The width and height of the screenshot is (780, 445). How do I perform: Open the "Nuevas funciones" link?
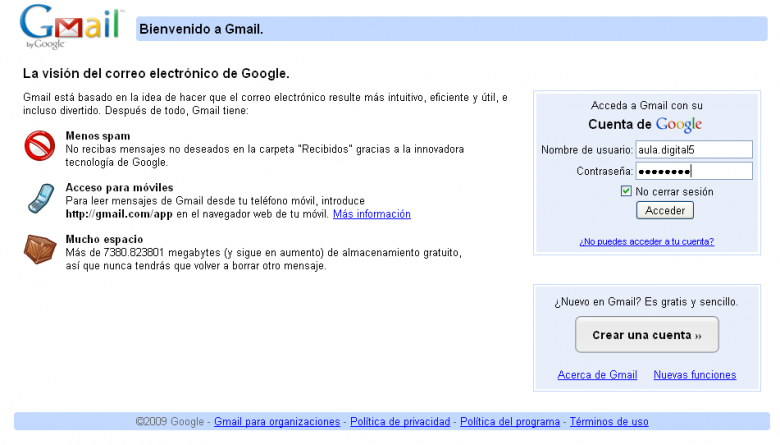tap(694, 375)
